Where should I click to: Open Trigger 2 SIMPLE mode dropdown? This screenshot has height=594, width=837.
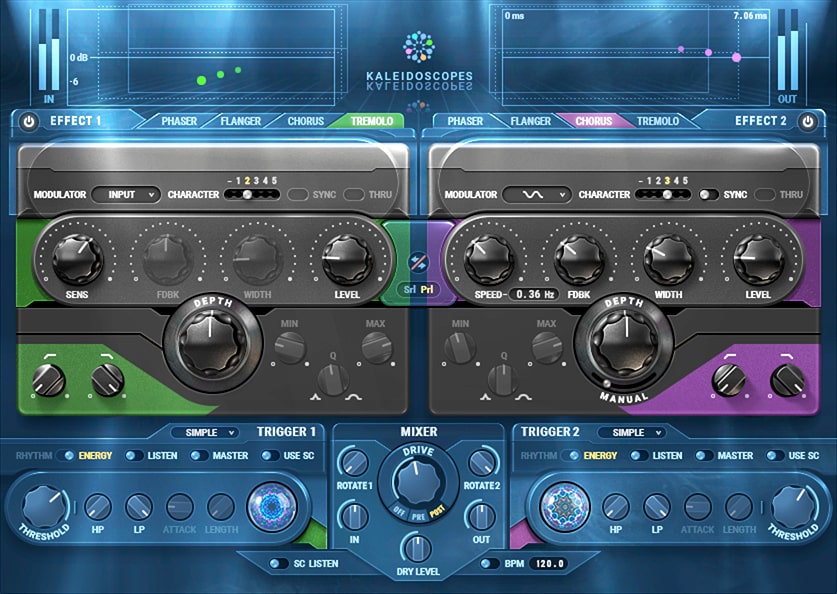point(631,432)
